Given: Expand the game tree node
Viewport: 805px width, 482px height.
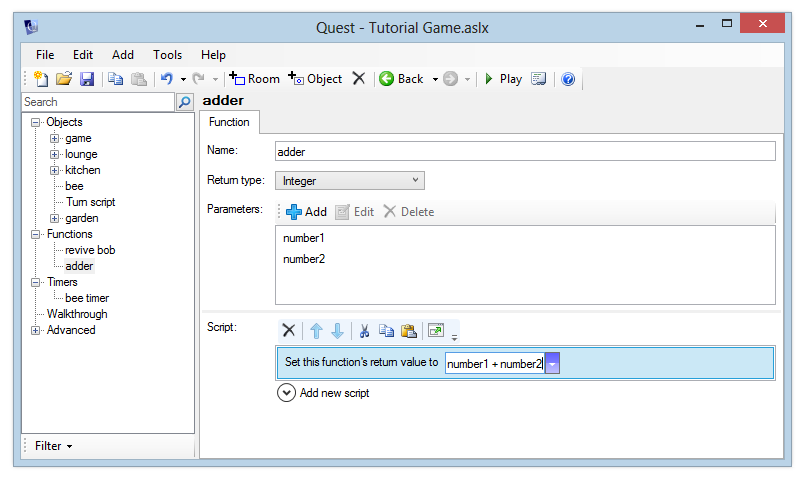Looking at the screenshot, I should tap(54, 139).
